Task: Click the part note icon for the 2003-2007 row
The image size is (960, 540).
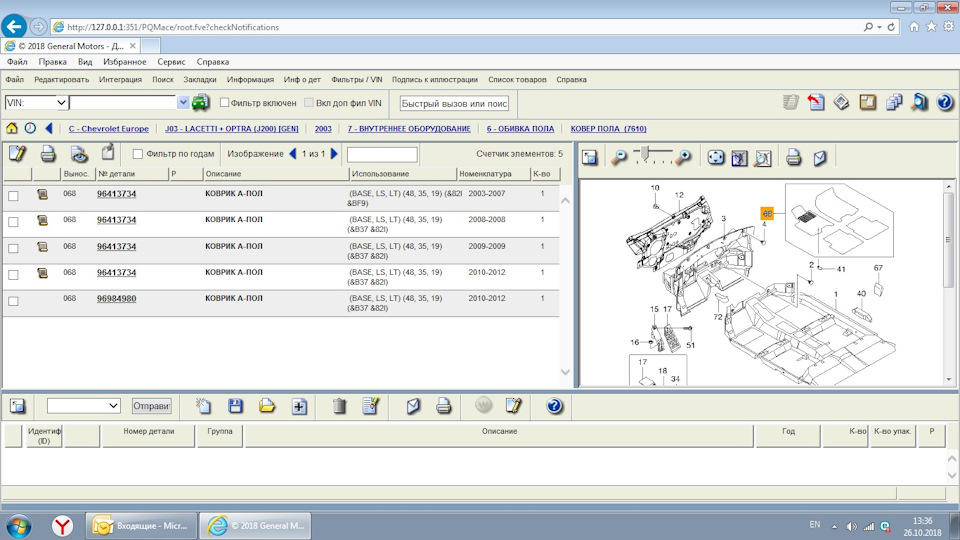Action: pos(42,194)
